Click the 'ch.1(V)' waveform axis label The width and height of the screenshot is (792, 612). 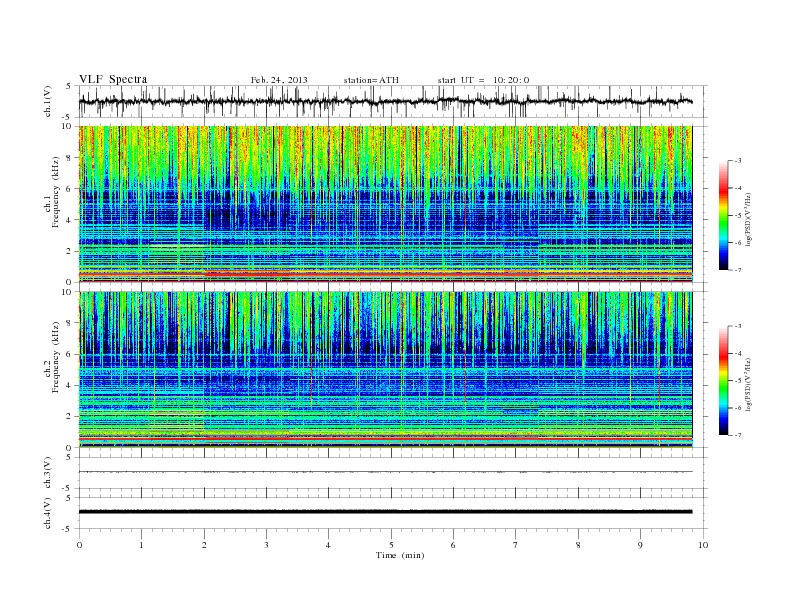point(48,101)
